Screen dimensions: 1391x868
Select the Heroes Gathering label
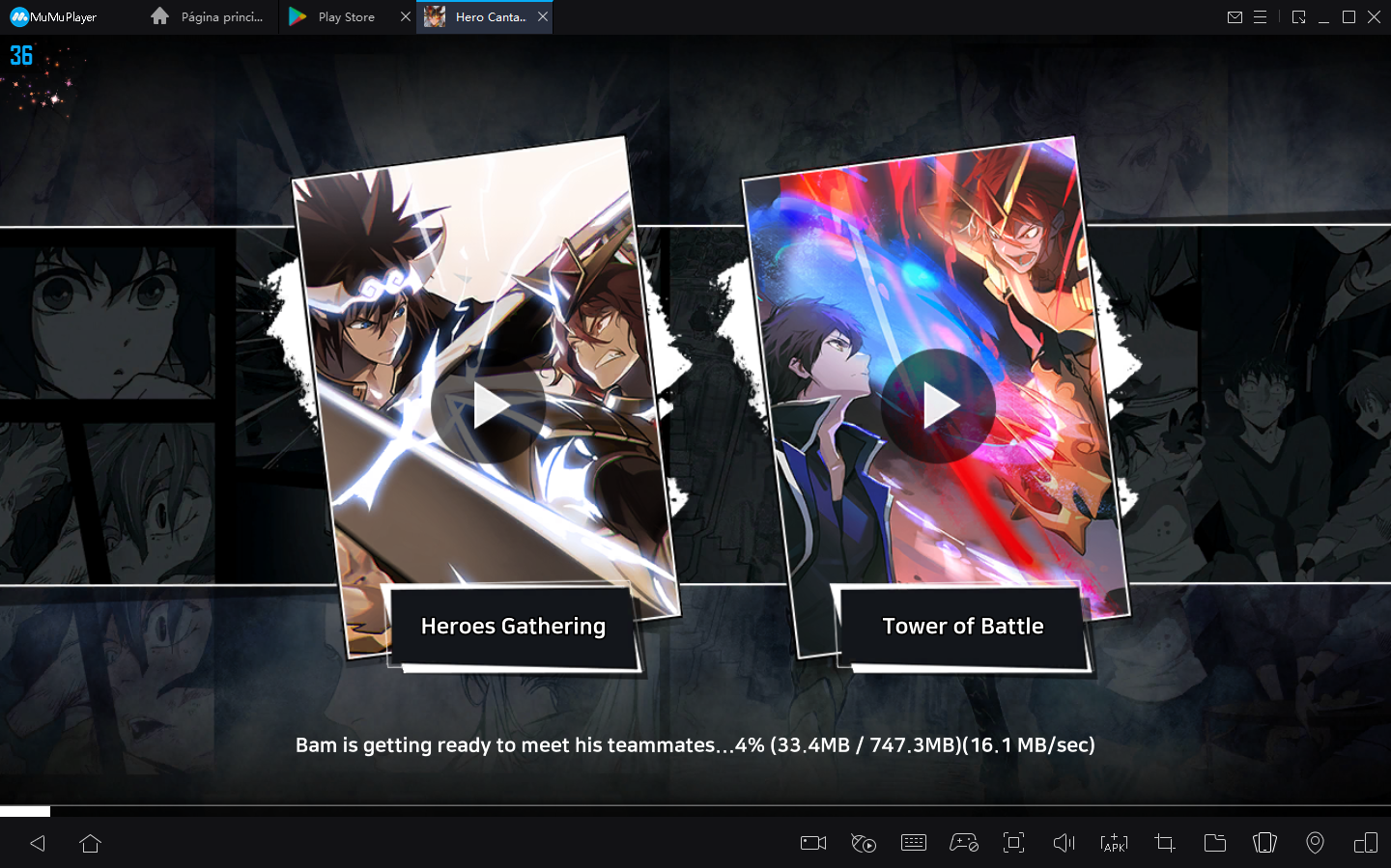513,627
